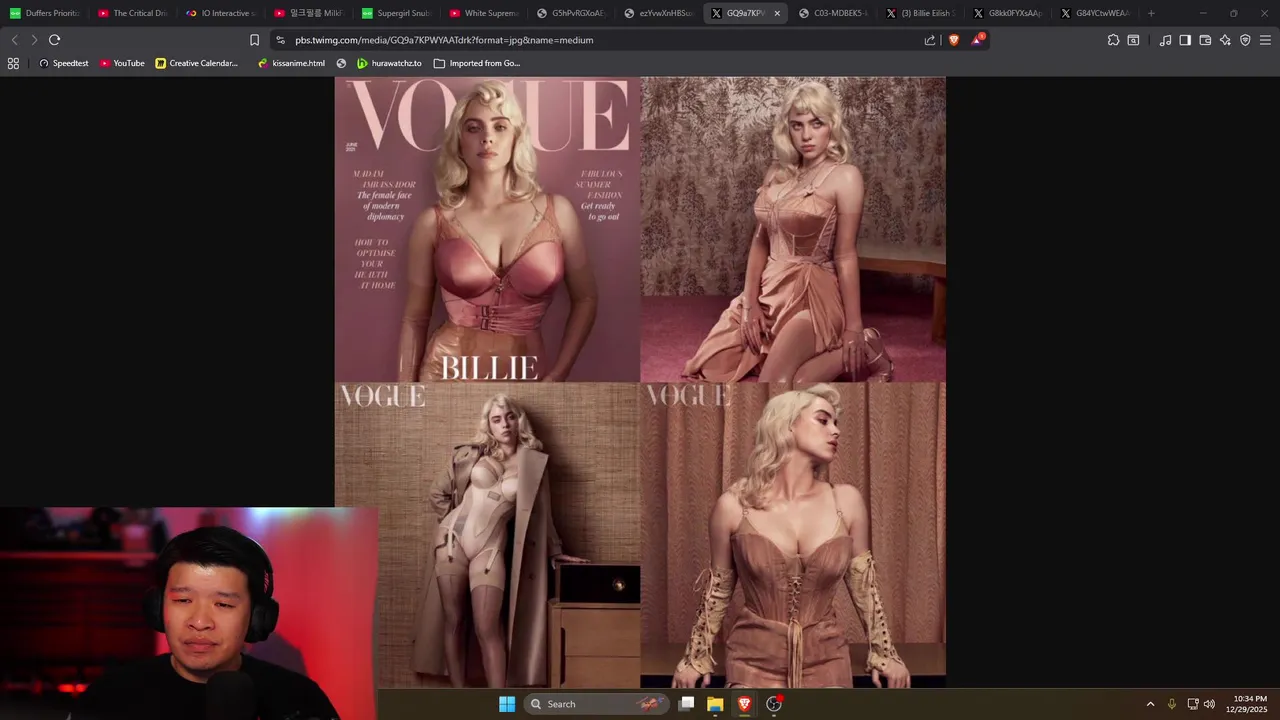Open Brave VPN shield icon
This screenshot has height=720, width=1280.
[1245, 40]
